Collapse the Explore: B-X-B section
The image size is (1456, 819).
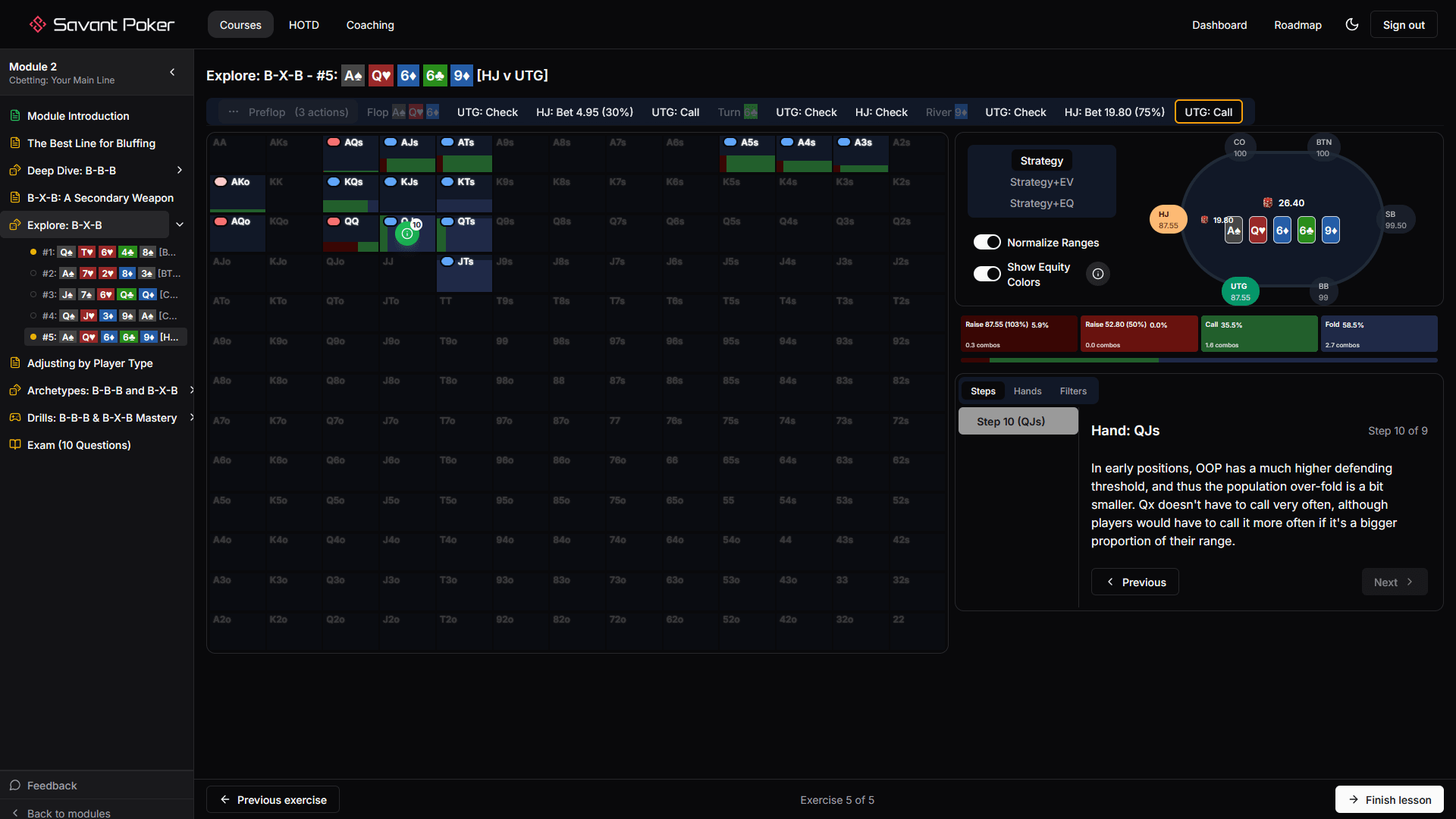point(180,225)
